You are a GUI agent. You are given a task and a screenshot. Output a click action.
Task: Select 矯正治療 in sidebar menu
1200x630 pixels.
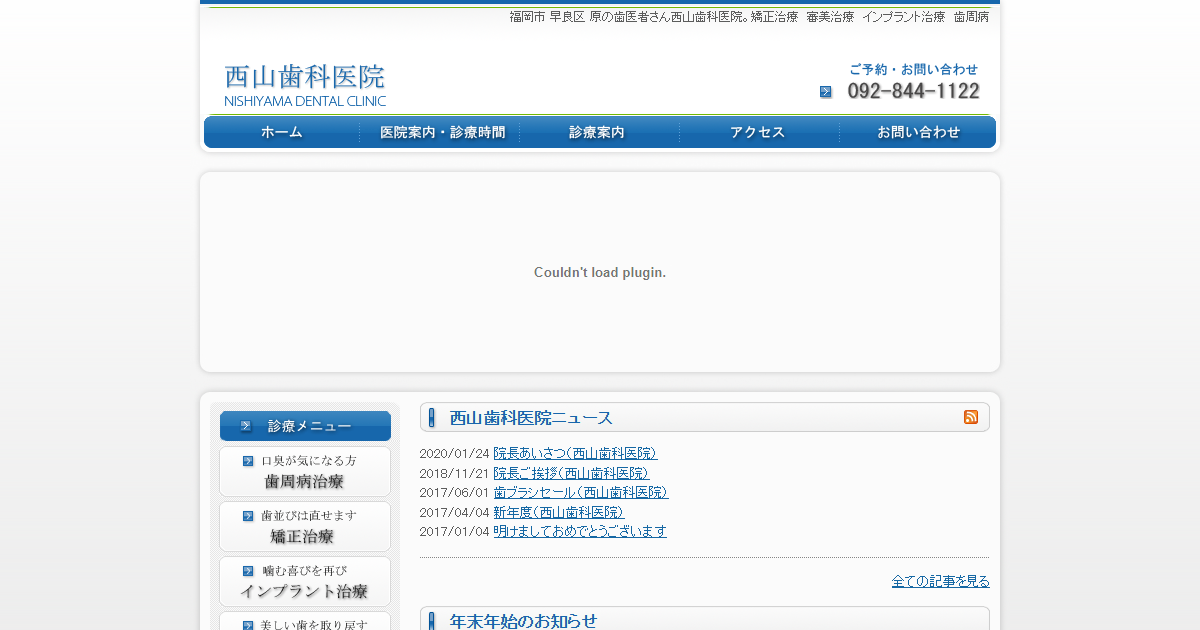[305, 527]
